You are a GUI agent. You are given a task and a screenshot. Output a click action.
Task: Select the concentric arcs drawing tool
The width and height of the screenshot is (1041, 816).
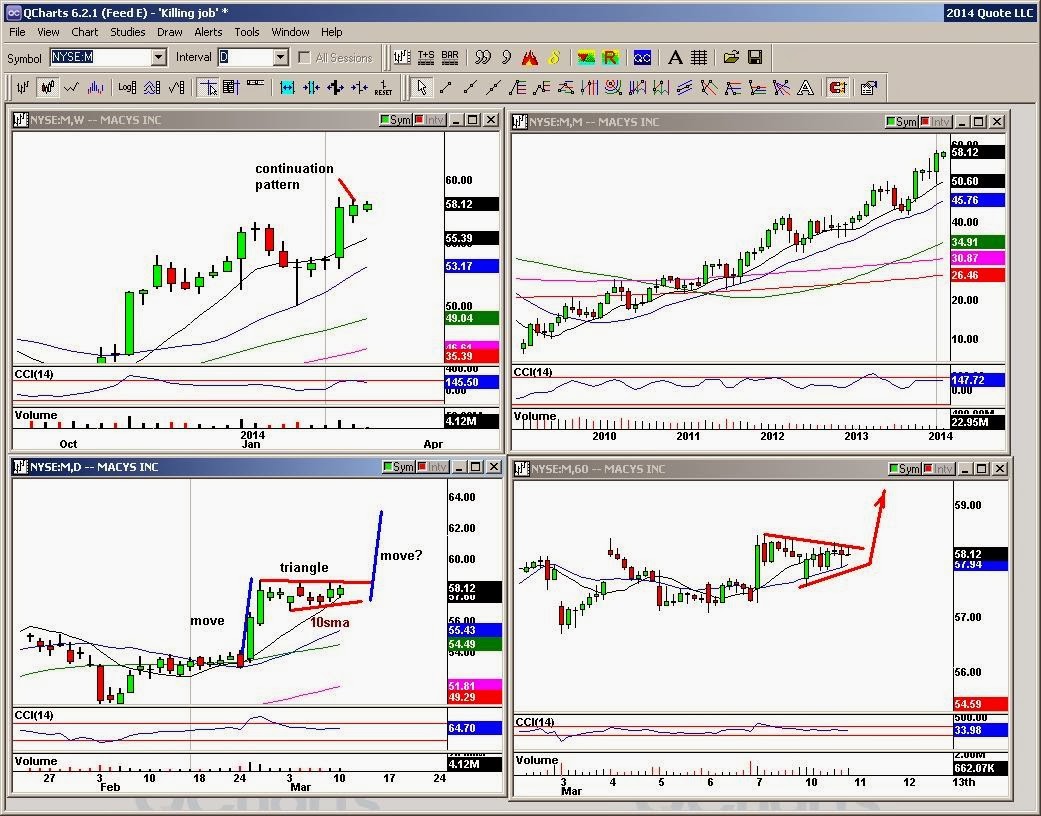click(613, 87)
